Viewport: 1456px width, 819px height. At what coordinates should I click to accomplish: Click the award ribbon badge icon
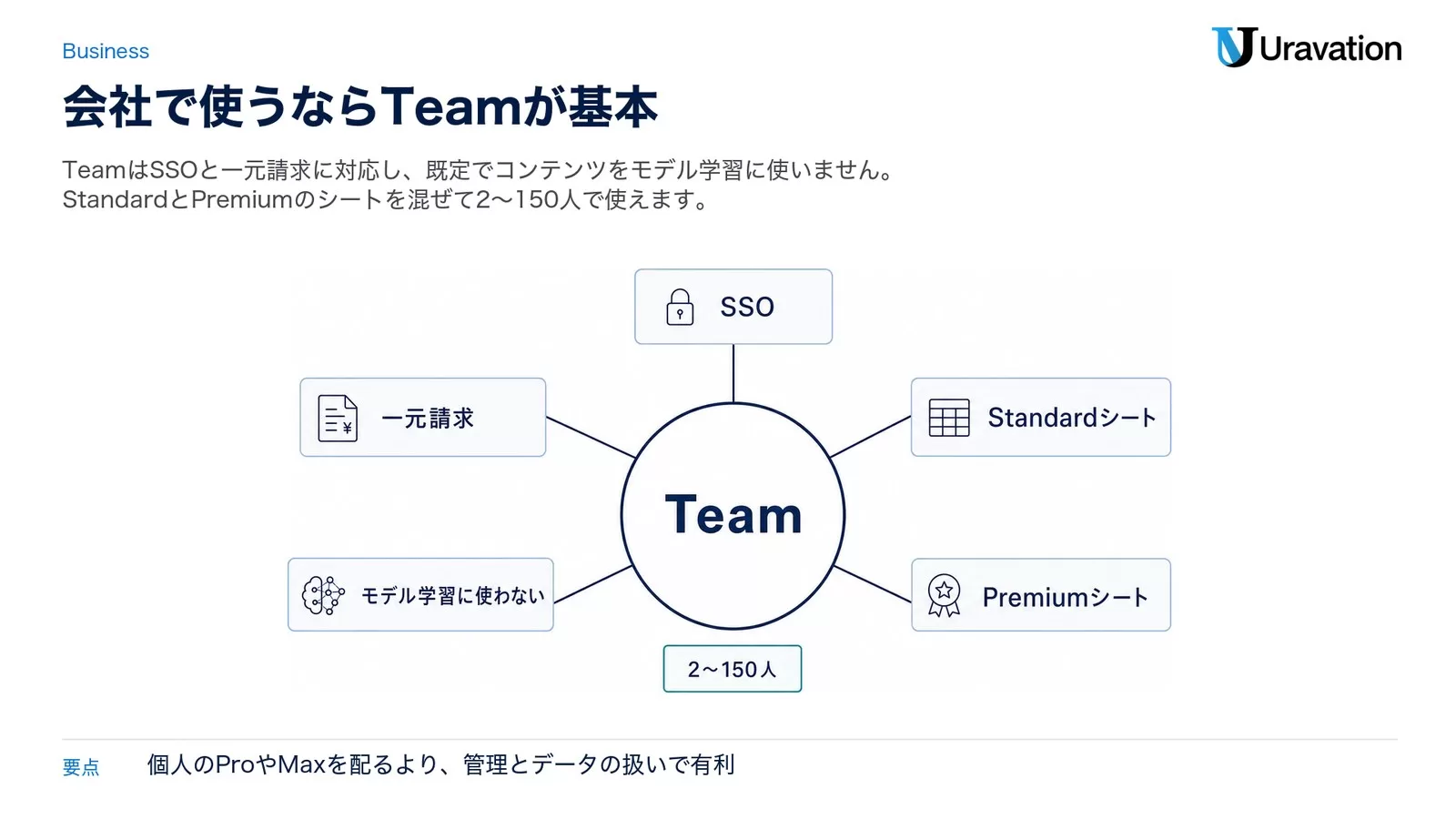(944, 596)
